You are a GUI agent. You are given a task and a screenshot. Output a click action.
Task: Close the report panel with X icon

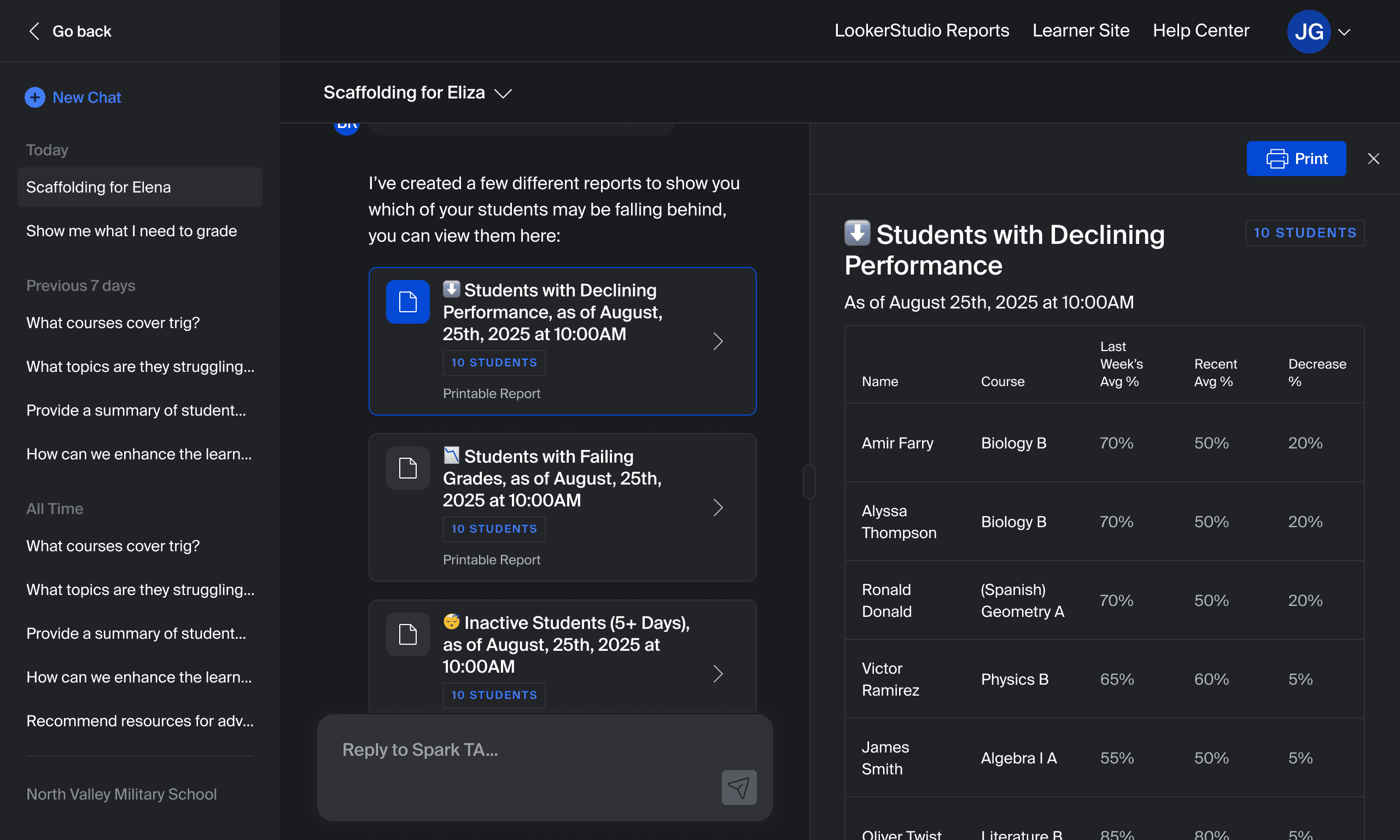[1373, 159]
